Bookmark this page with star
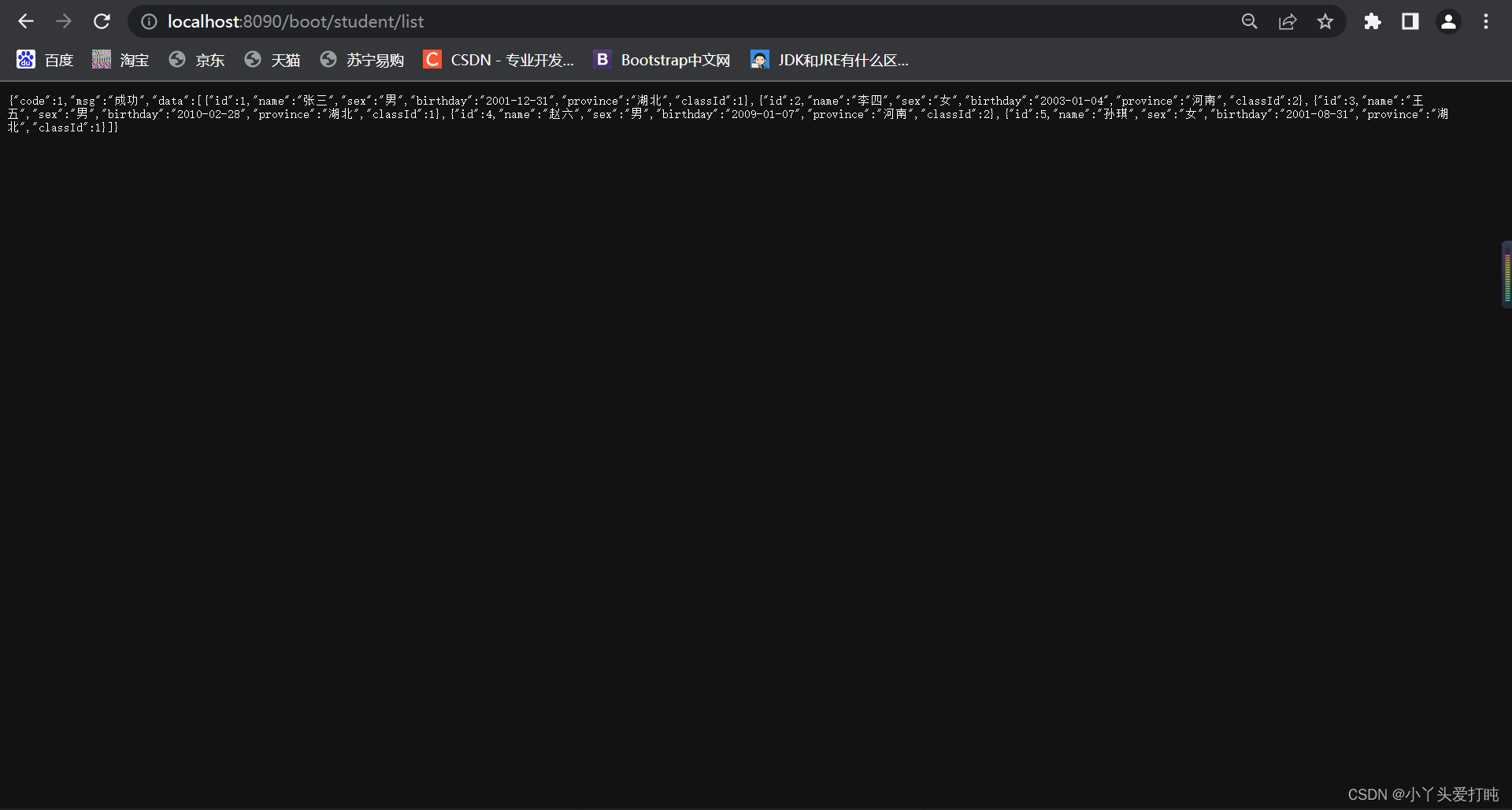Viewport: 1512px width, 810px height. 1325,22
